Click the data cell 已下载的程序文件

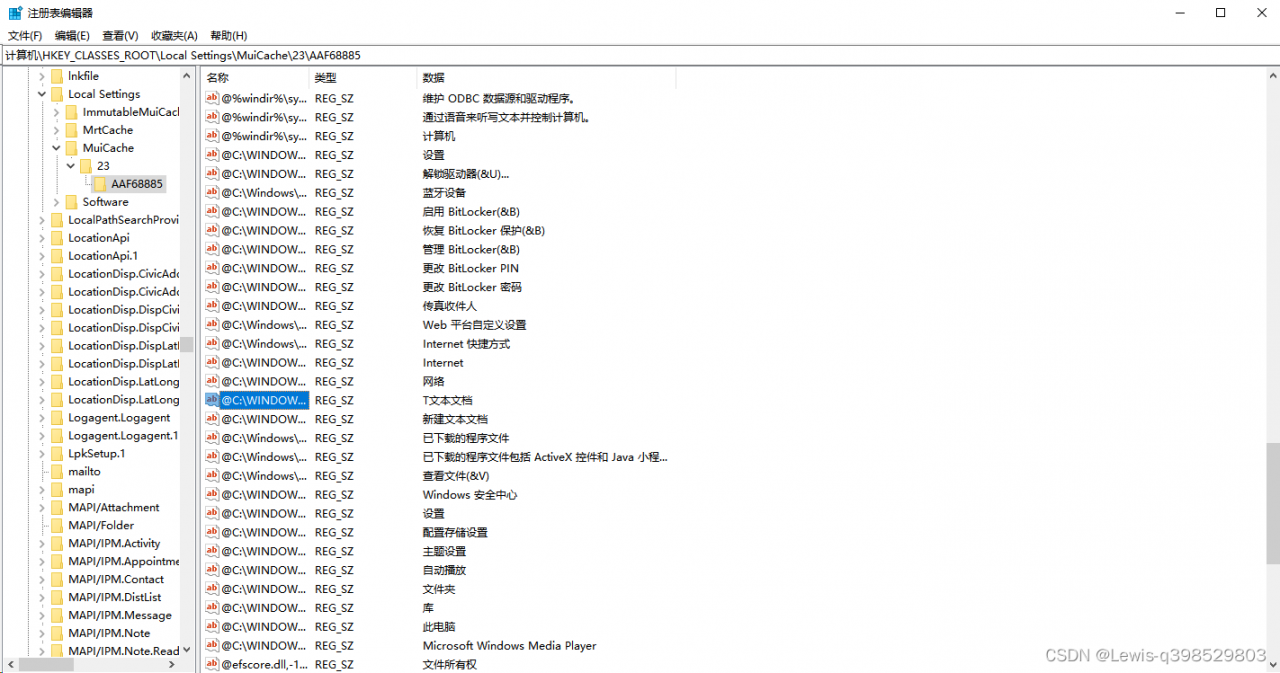[466, 438]
